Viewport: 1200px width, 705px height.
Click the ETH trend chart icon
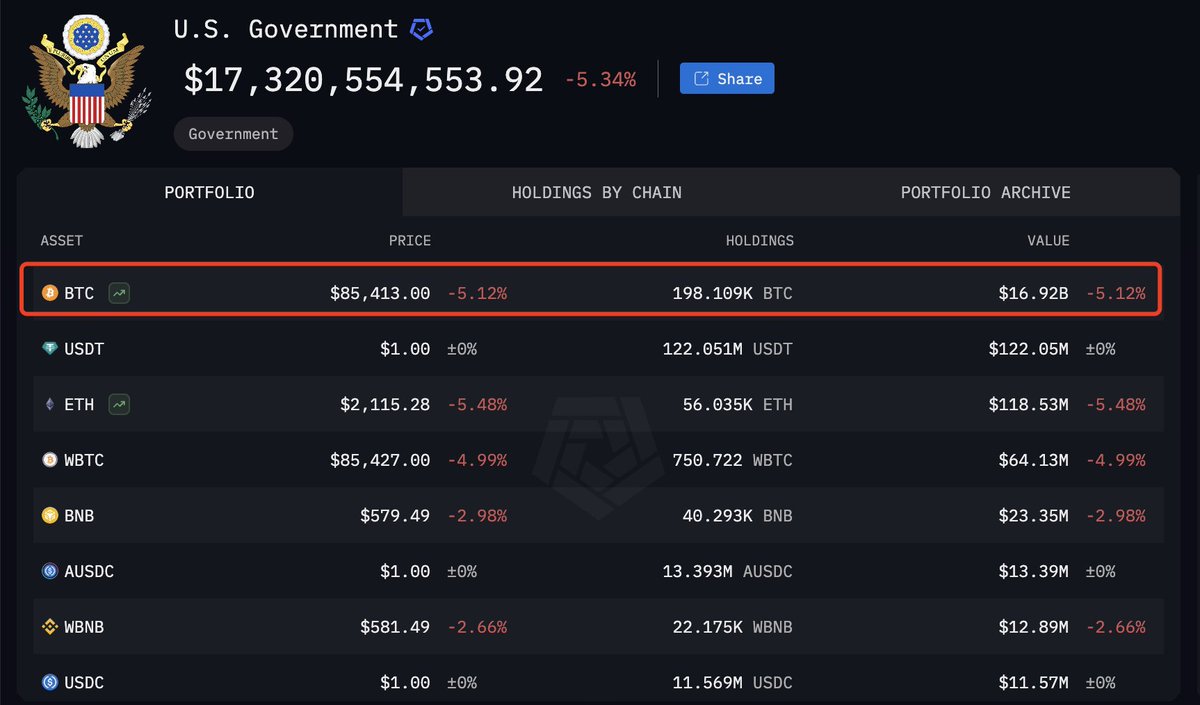[x=120, y=405]
